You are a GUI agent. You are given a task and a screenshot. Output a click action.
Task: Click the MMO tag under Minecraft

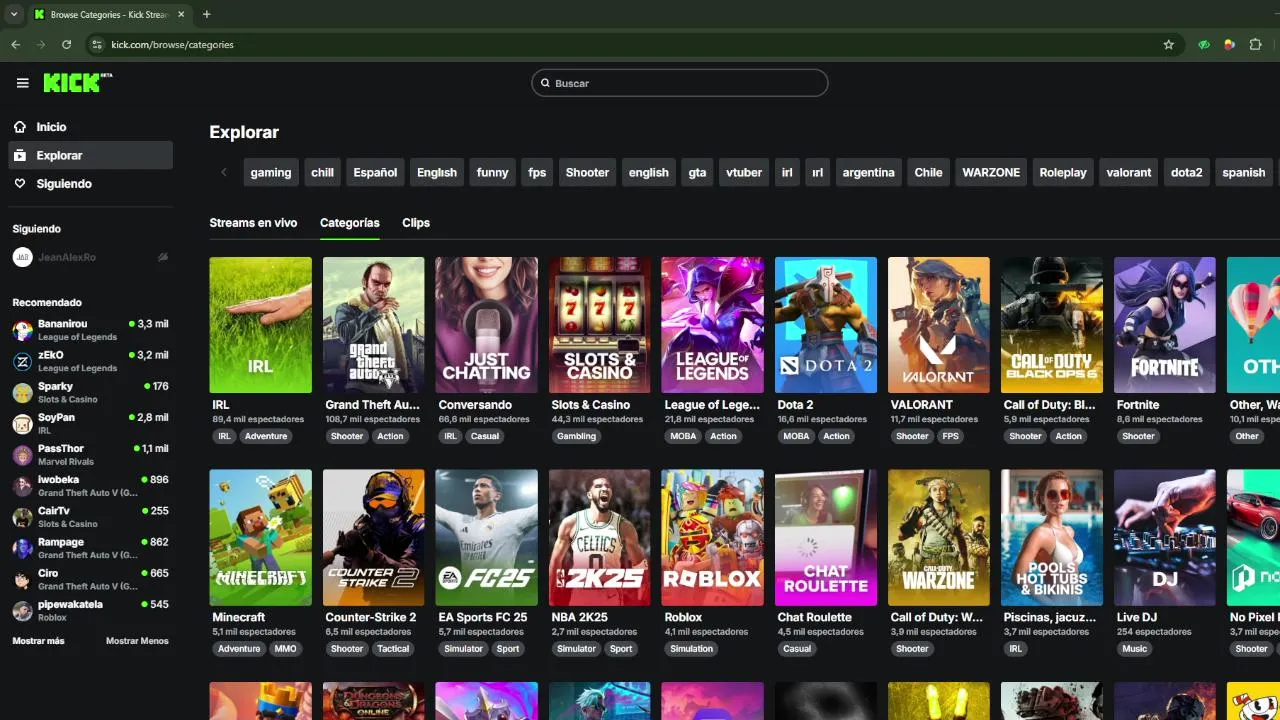click(x=285, y=649)
